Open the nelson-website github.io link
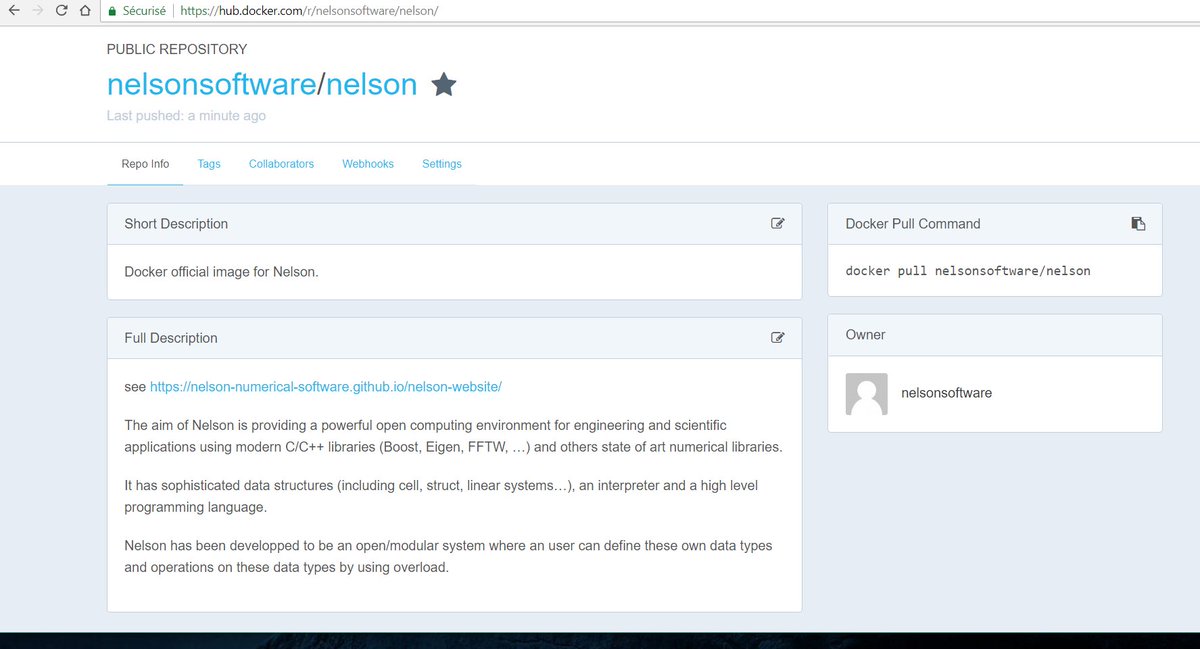The height and width of the screenshot is (649, 1200). pyautogui.click(x=326, y=387)
